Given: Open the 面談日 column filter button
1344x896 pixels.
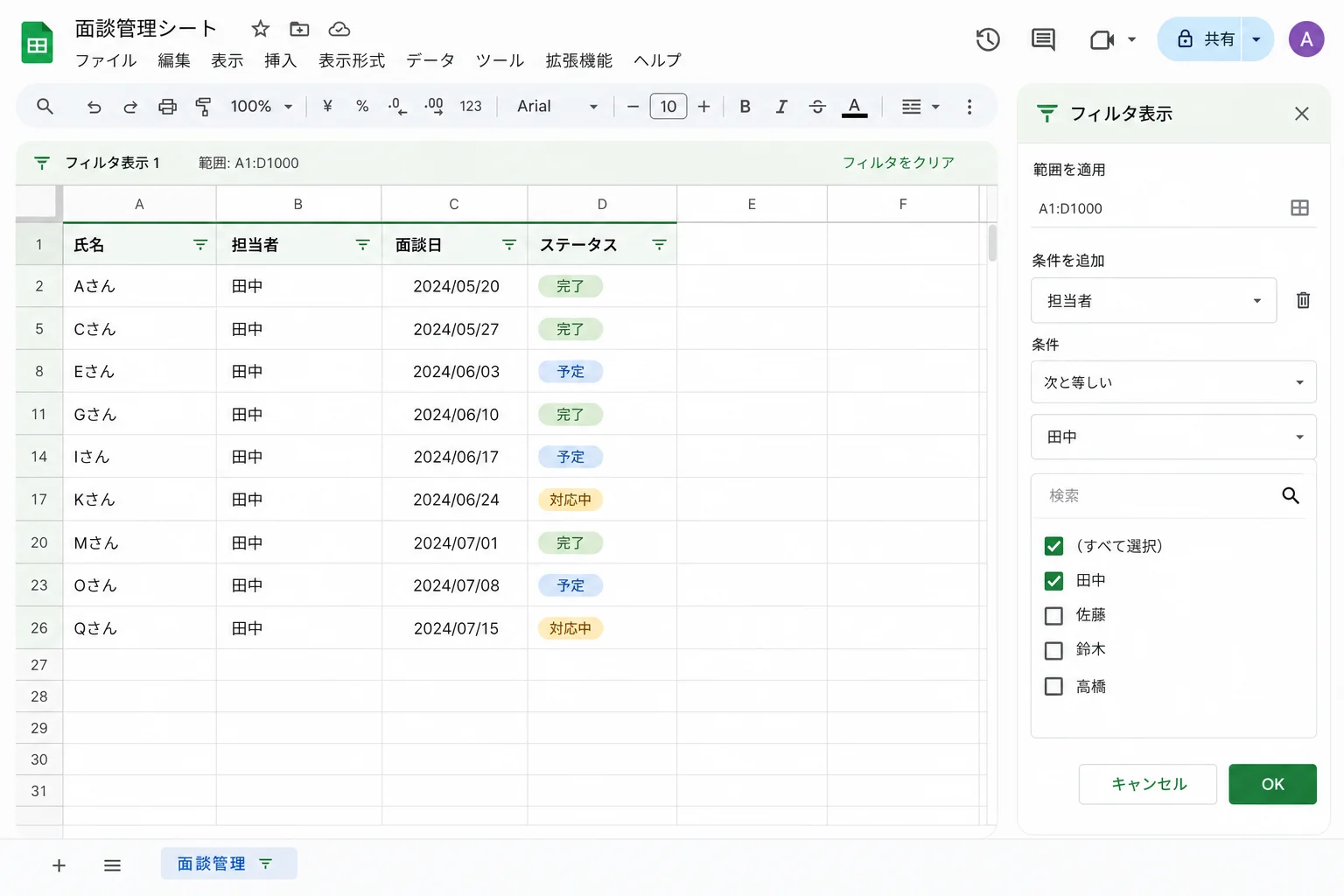Looking at the screenshot, I should (x=509, y=245).
